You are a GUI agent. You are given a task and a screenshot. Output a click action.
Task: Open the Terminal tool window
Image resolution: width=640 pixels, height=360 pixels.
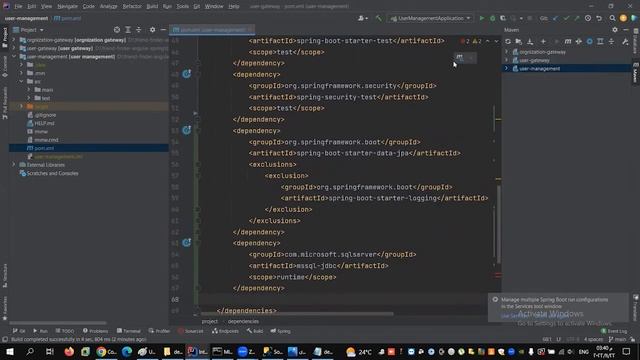click(129, 331)
